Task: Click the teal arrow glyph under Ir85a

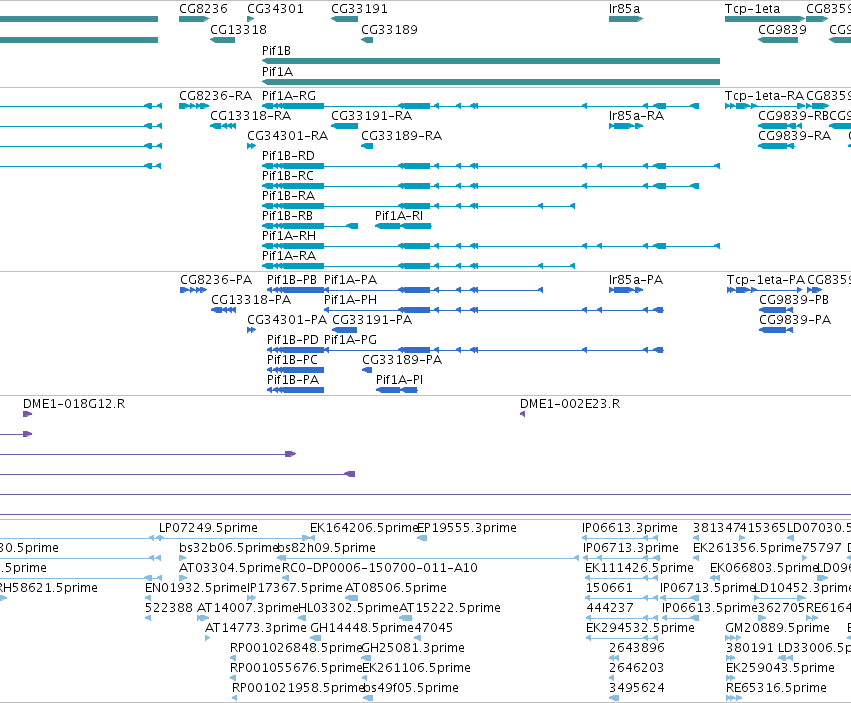Action: [626, 19]
